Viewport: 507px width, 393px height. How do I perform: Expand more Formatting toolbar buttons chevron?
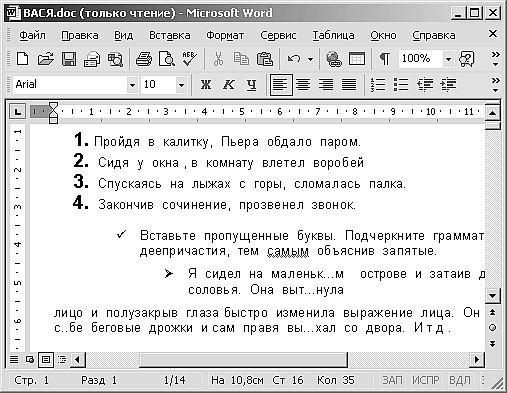pos(496,84)
